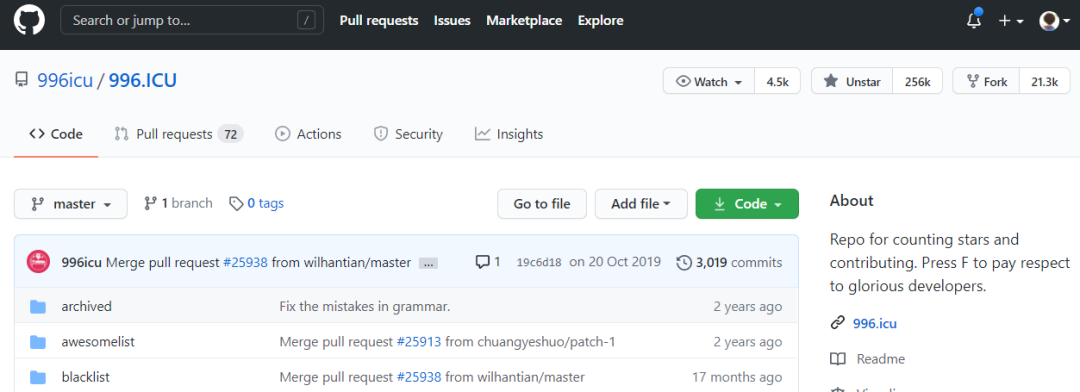Open the Watch notifications dropdown
Image resolution: width=1080 pixels, height=392 pixels.
709,81
